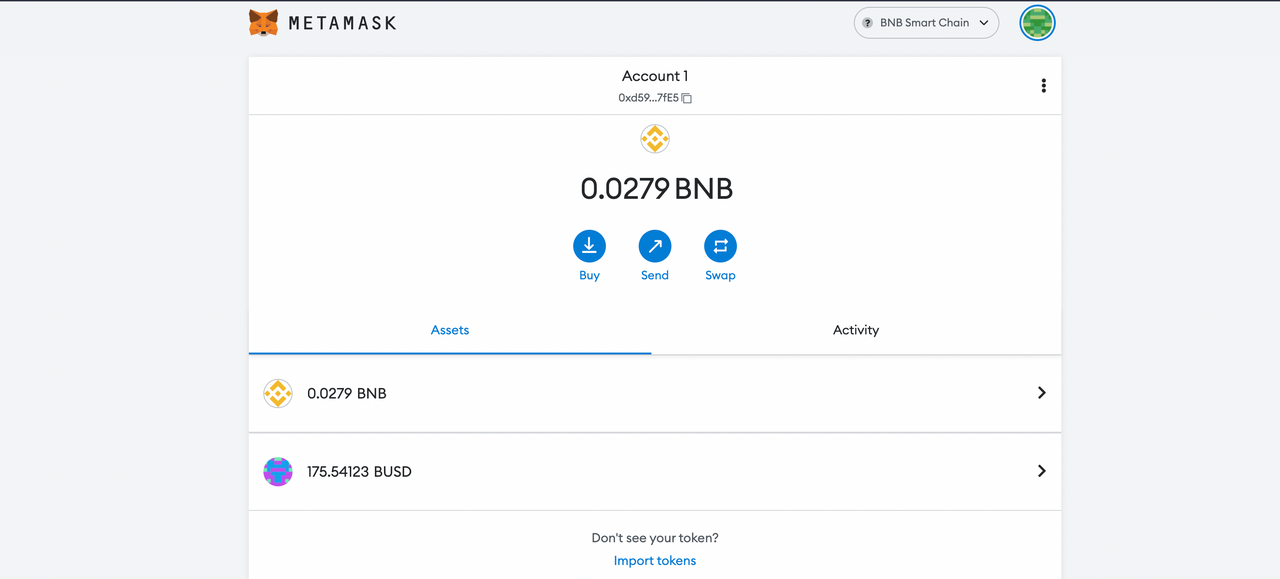1280x579 pixels.
Task: Select the 175.54123 BUSD asset row text
Action: [359, 472]
